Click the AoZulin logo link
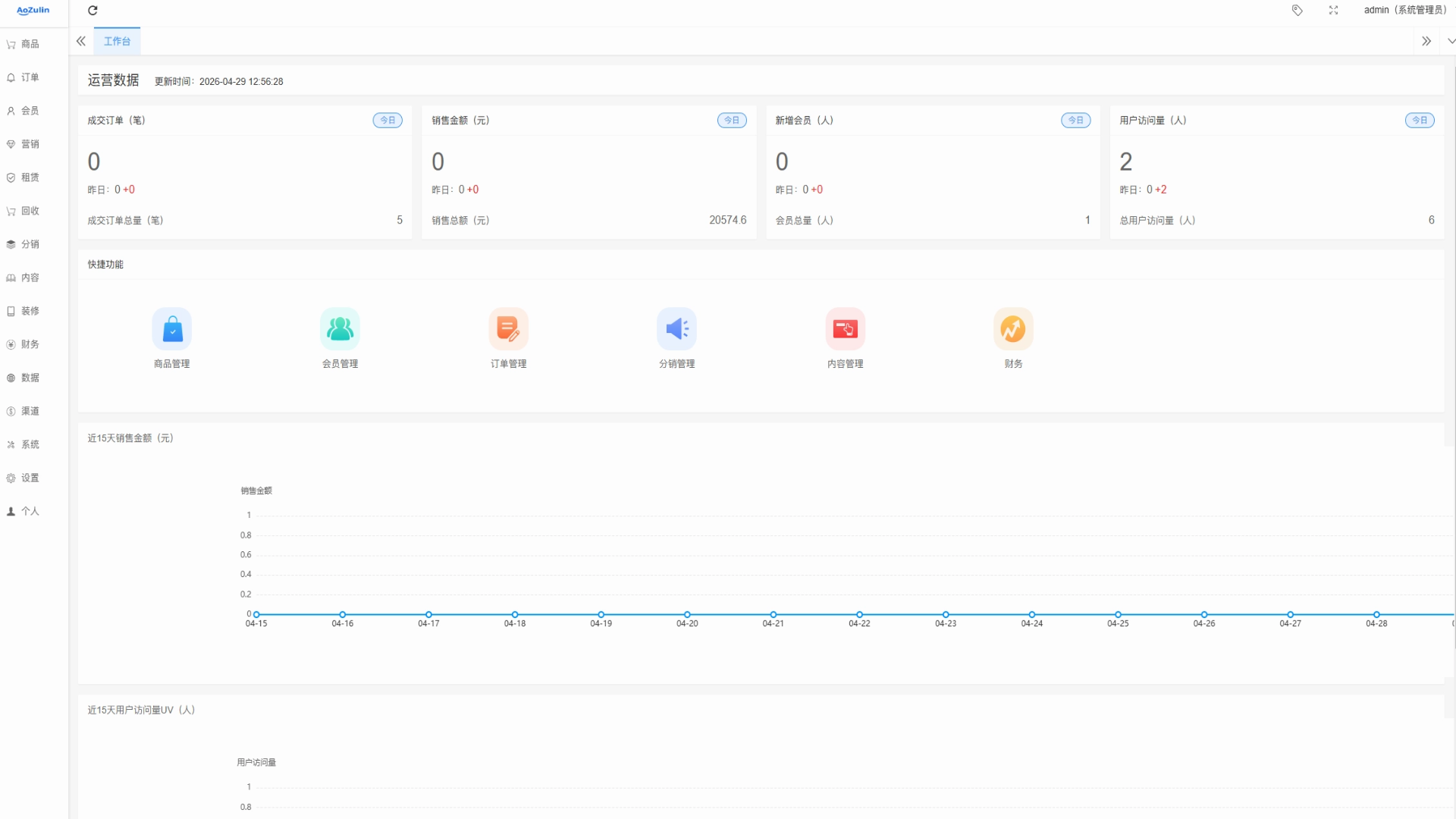The image size is (1456, 819). coord(33,11)
